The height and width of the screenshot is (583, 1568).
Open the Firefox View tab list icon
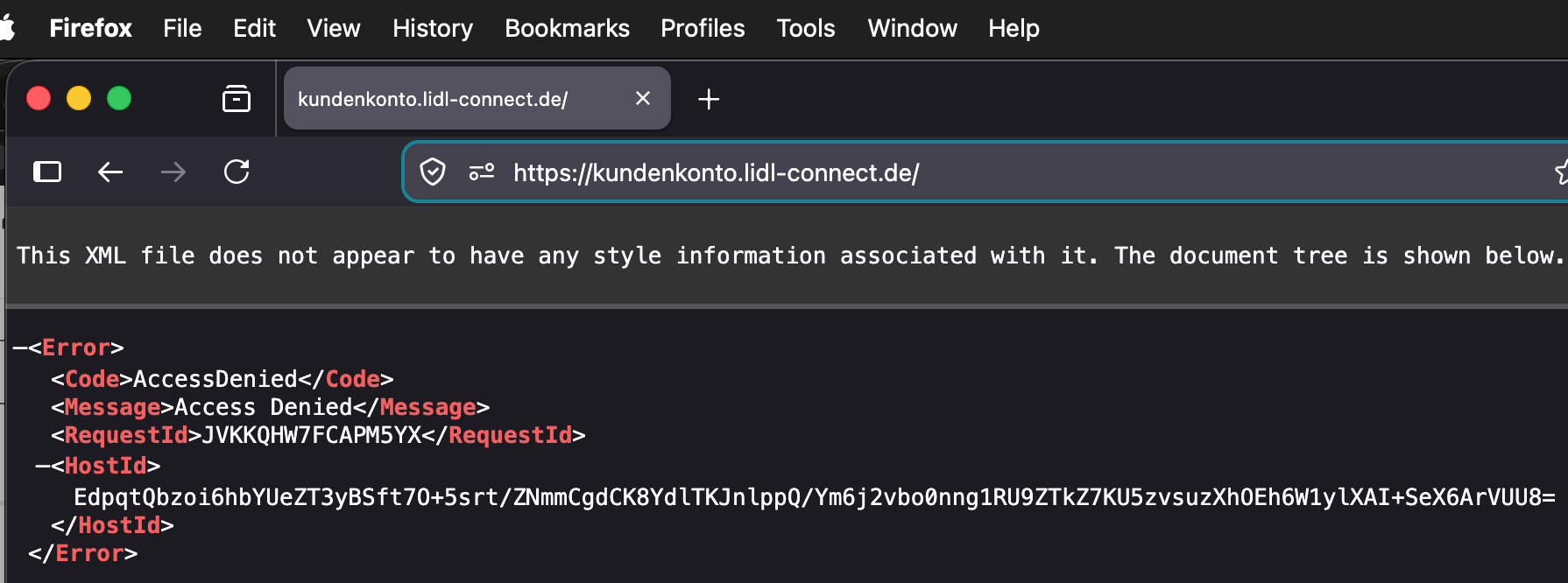[237, 99]
